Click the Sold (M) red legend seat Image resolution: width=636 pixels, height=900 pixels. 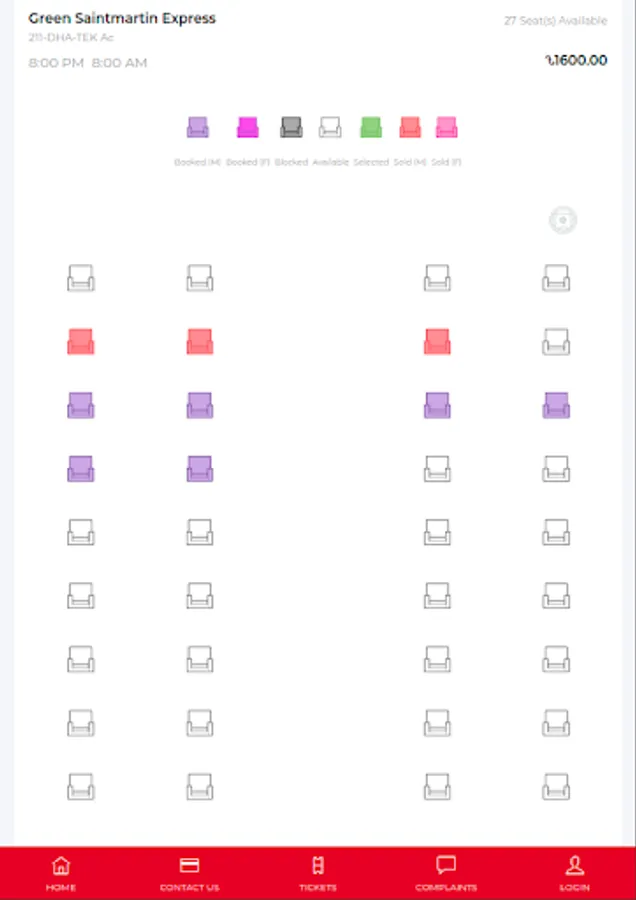(x=410, y=128)
